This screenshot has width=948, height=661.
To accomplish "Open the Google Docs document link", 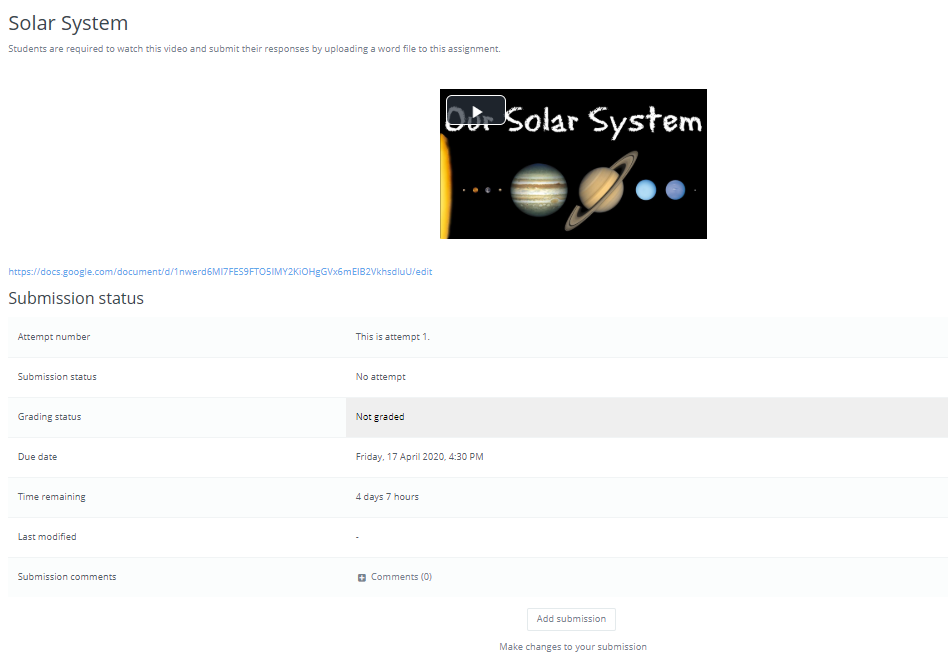I will click(x=220, y=272).
